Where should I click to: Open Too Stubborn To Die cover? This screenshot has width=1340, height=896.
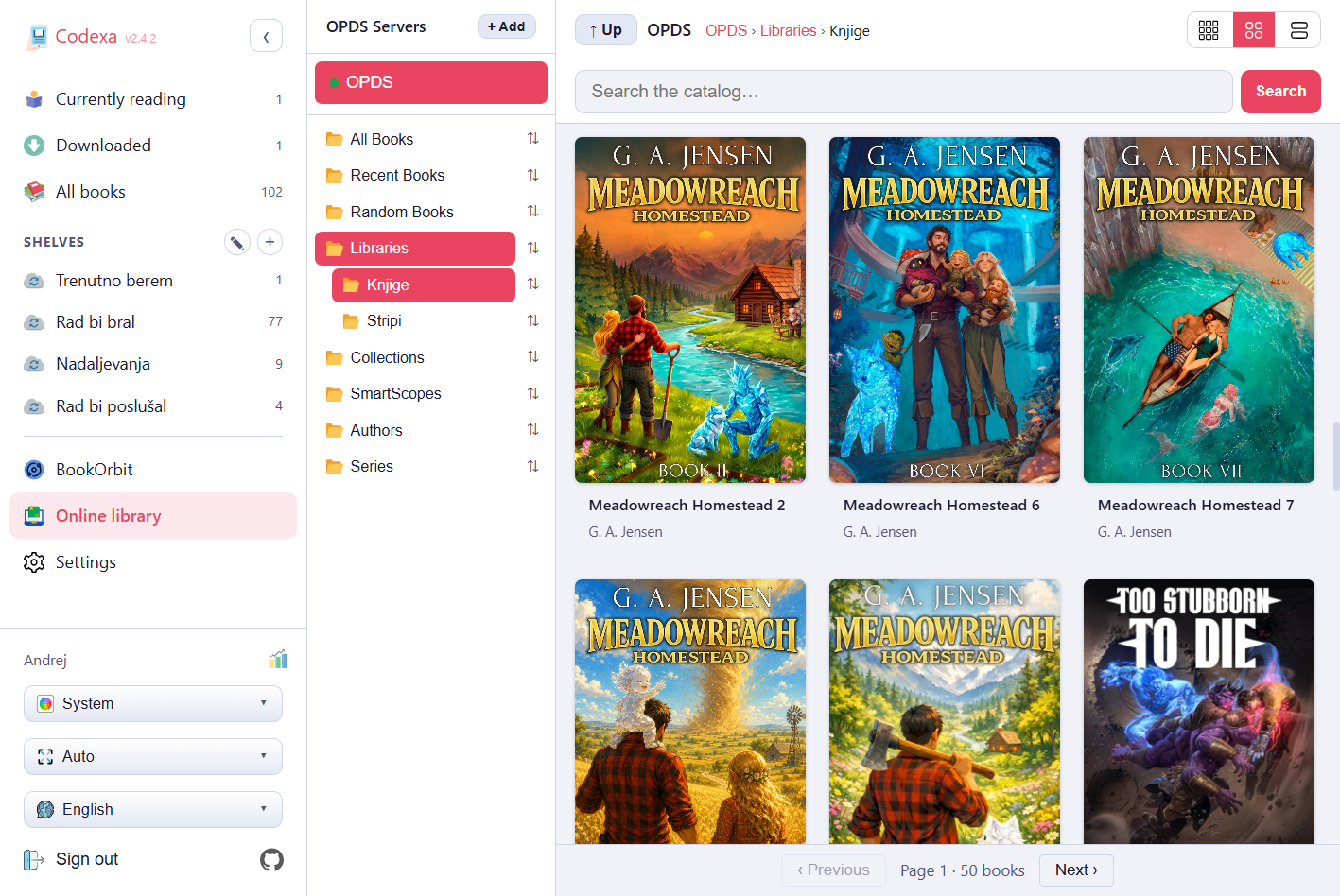1199,711
